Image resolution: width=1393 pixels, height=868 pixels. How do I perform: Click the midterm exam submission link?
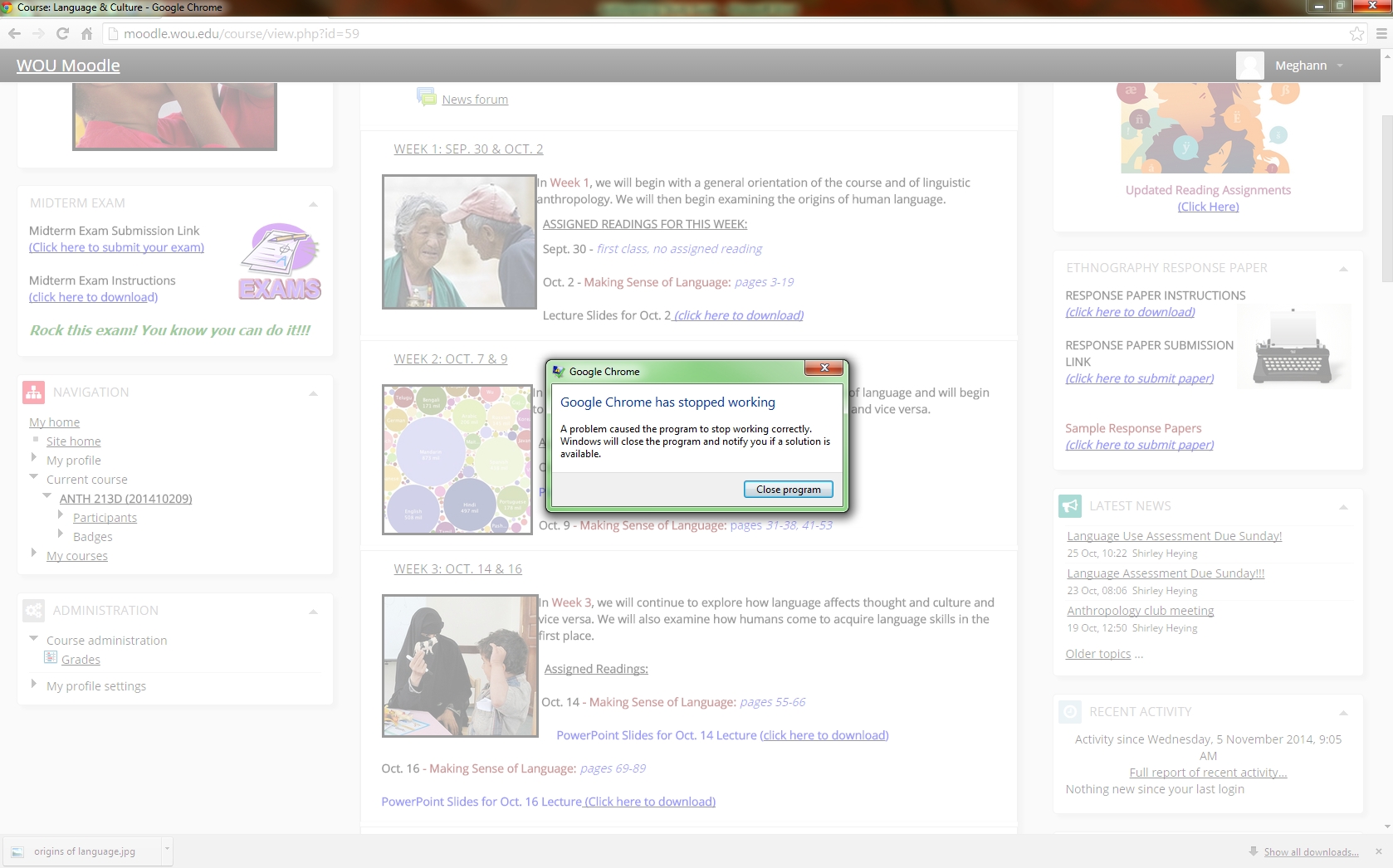click(x=116, y=247)
